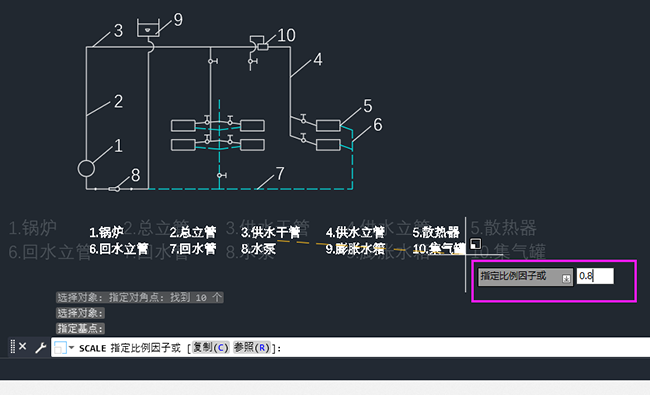Select legend text 3.供水干管
The width and height of the screenshot is (650, 395).
click(x=271, y=232)
